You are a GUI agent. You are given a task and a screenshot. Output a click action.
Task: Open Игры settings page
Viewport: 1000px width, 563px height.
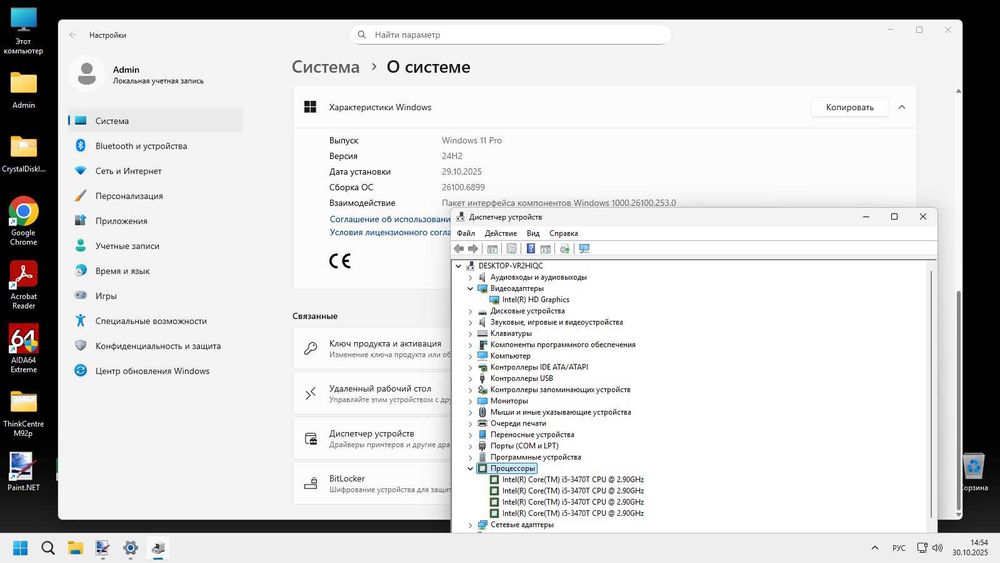pos(156,296)
